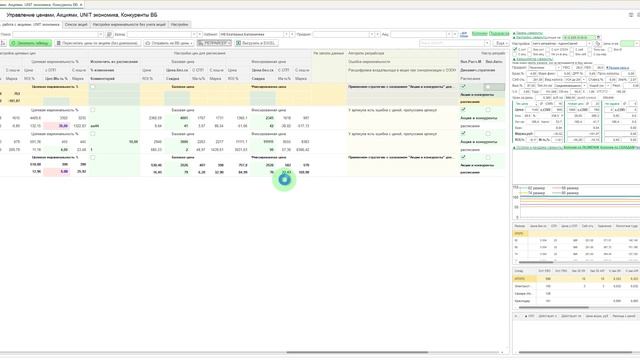Click the green Колонки link
640x360 pixels.
coord(480,34)
